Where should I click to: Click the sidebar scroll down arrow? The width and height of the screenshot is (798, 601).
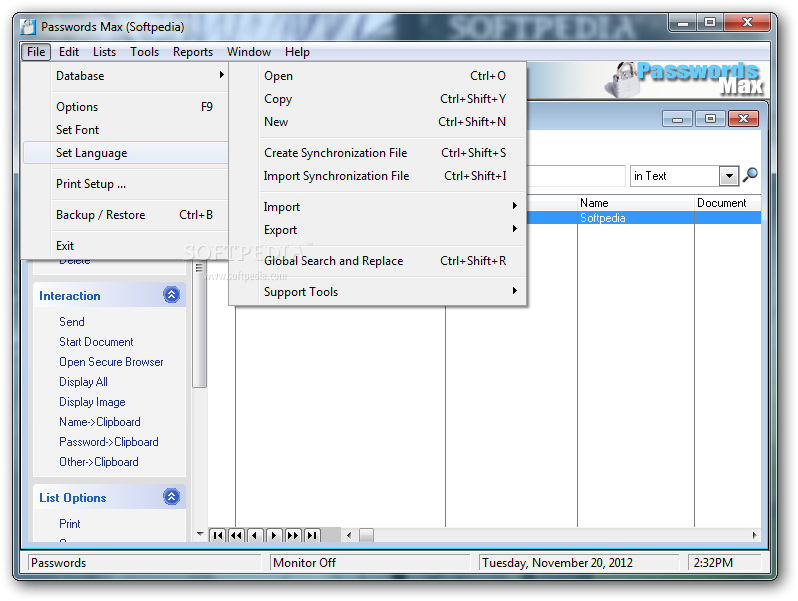pyautogui.click(x=200, y=534)
